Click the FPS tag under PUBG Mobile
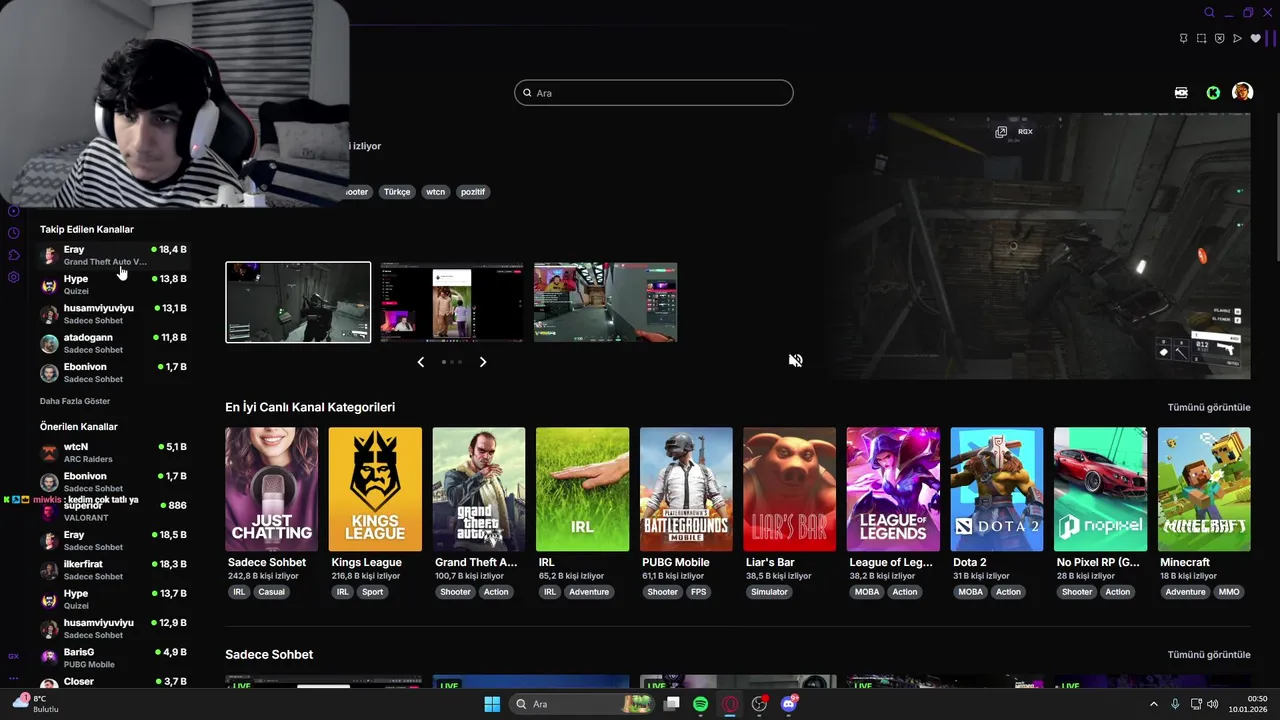Image resolution: width=1280 pixels, height=720 pixels. [698, 592]
